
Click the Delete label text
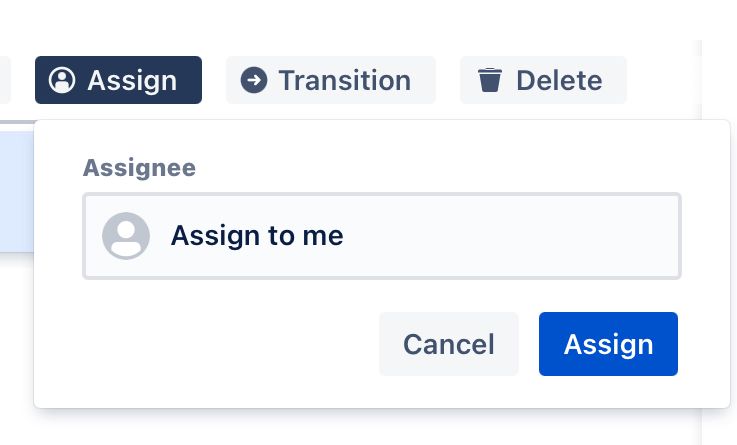[x=559, y=80]
